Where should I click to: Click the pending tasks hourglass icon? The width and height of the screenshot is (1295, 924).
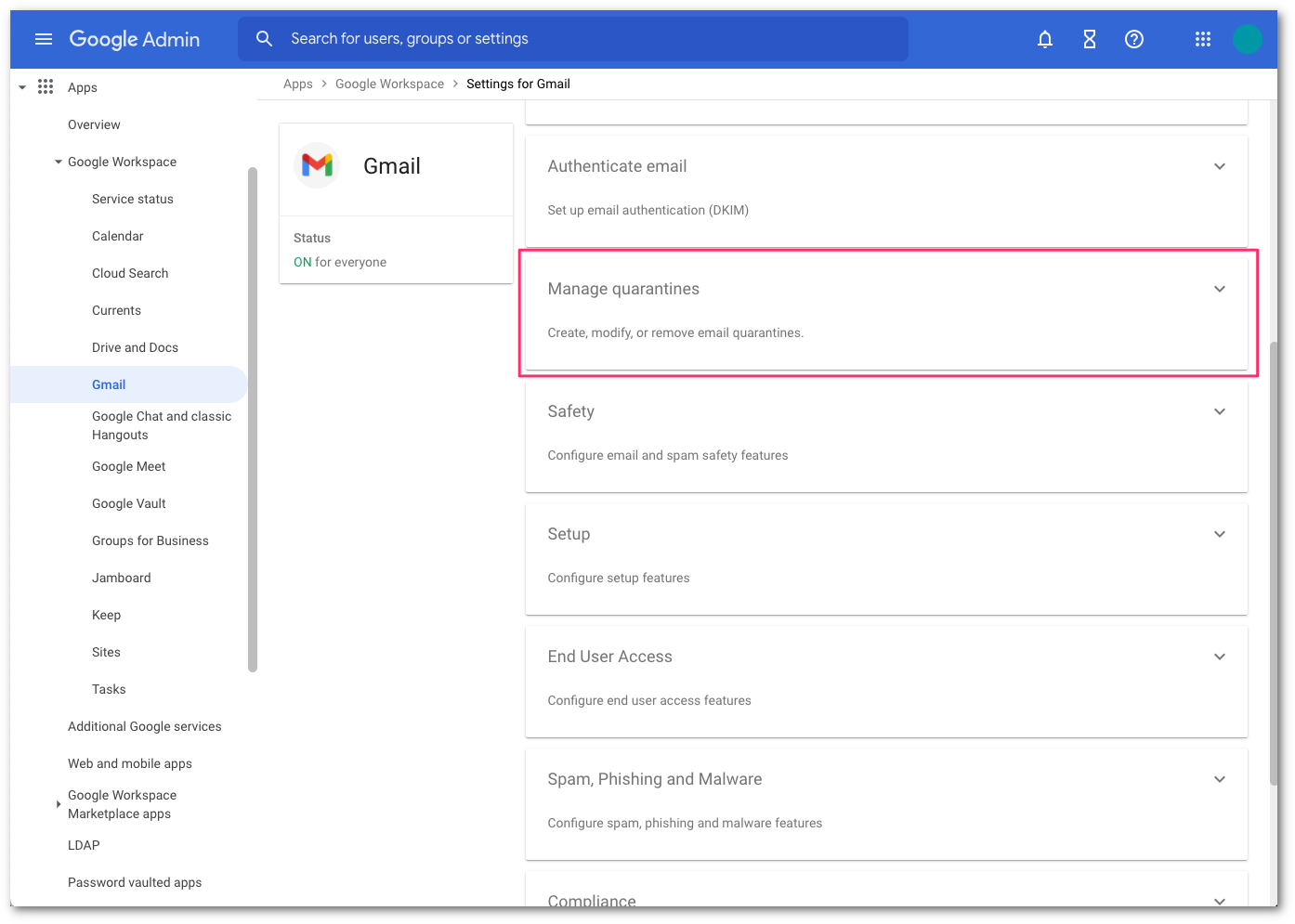(x=1089, y=39)
